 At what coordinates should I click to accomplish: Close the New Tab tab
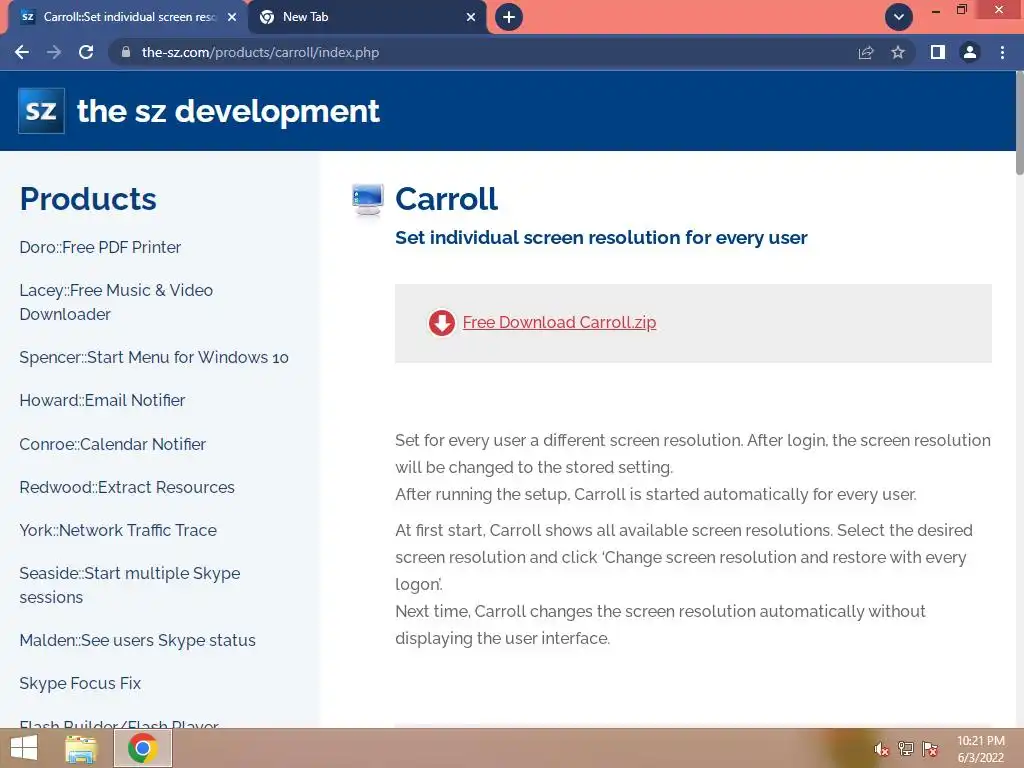pyautogui.click(x=471, y=17)
